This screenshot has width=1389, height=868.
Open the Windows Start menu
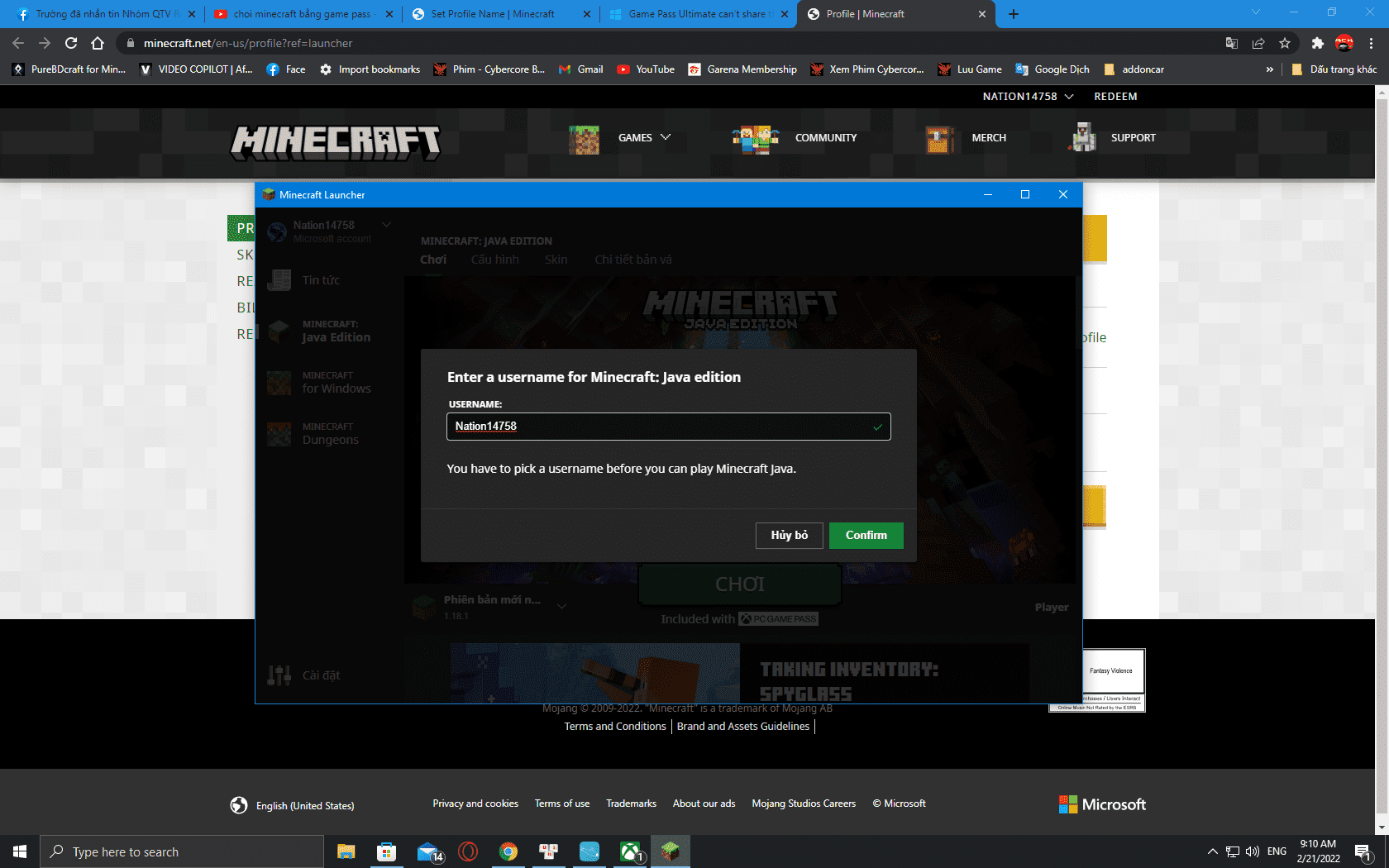20,851
